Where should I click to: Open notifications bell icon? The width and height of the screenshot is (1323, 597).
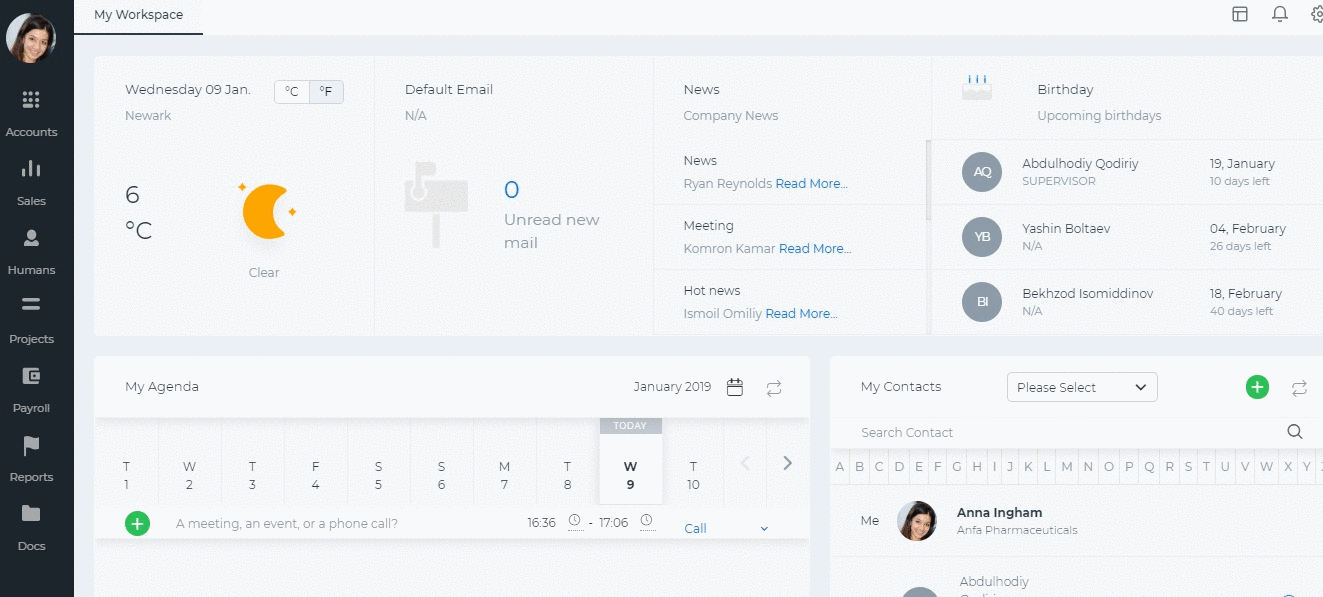(x=1280, y=14)
